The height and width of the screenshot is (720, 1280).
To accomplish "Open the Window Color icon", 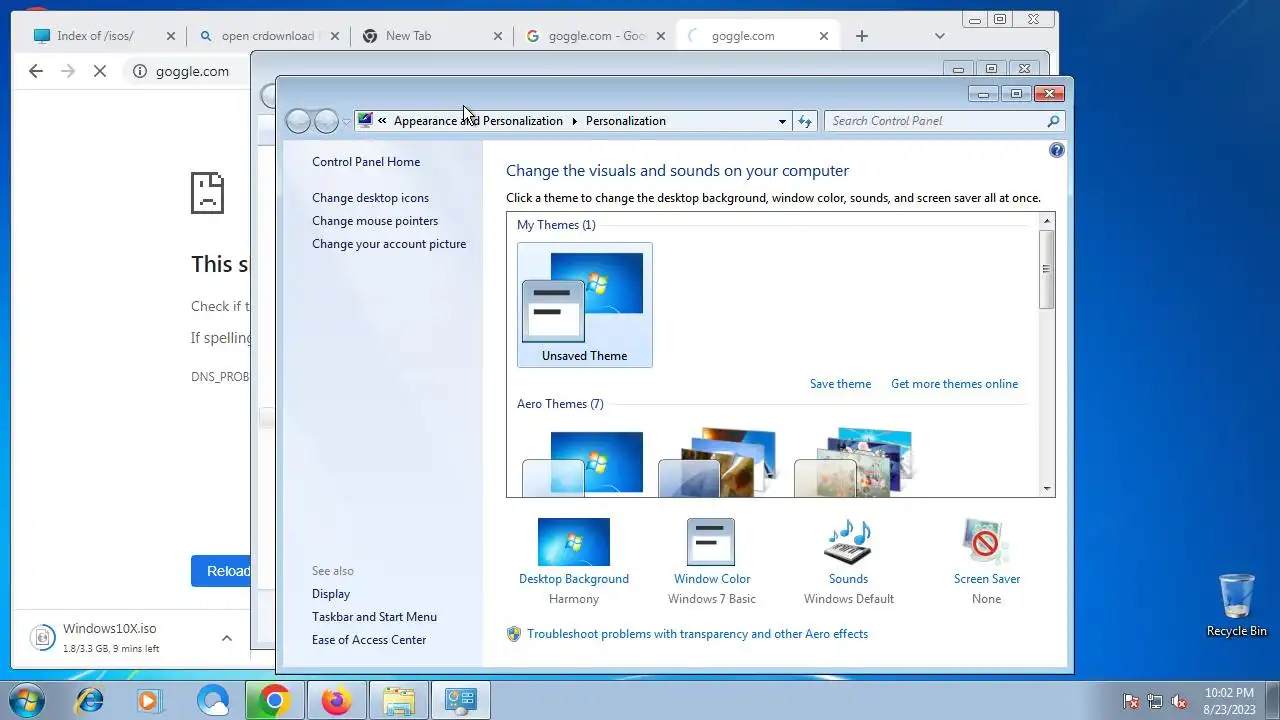I will 711,542.
